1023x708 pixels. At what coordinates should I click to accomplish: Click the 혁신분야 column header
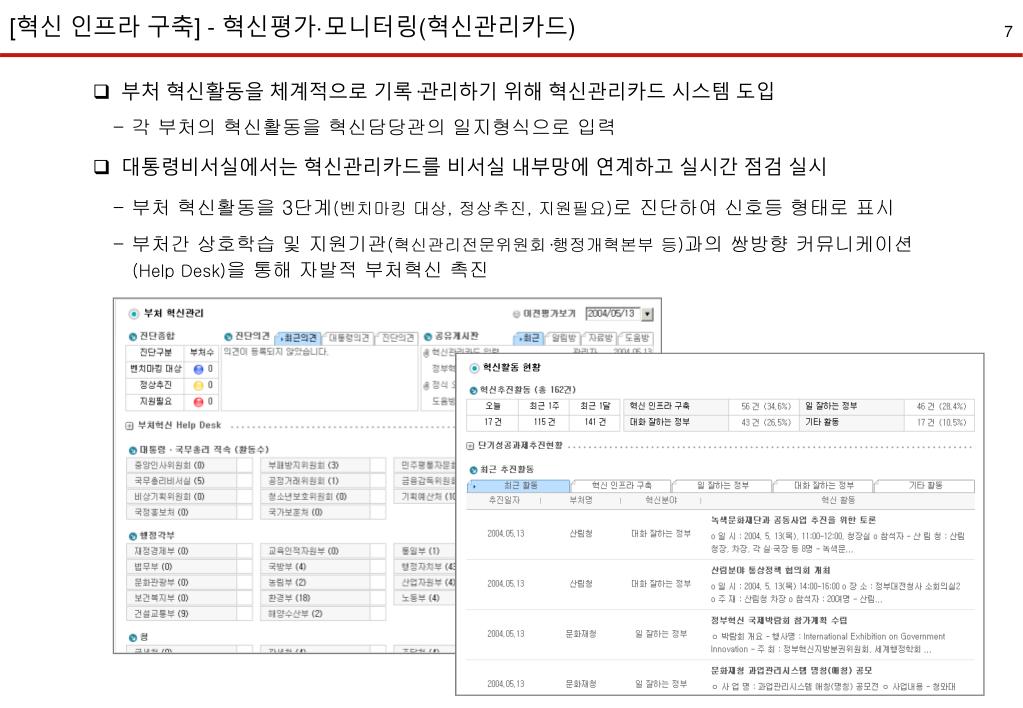coord(661,500)
